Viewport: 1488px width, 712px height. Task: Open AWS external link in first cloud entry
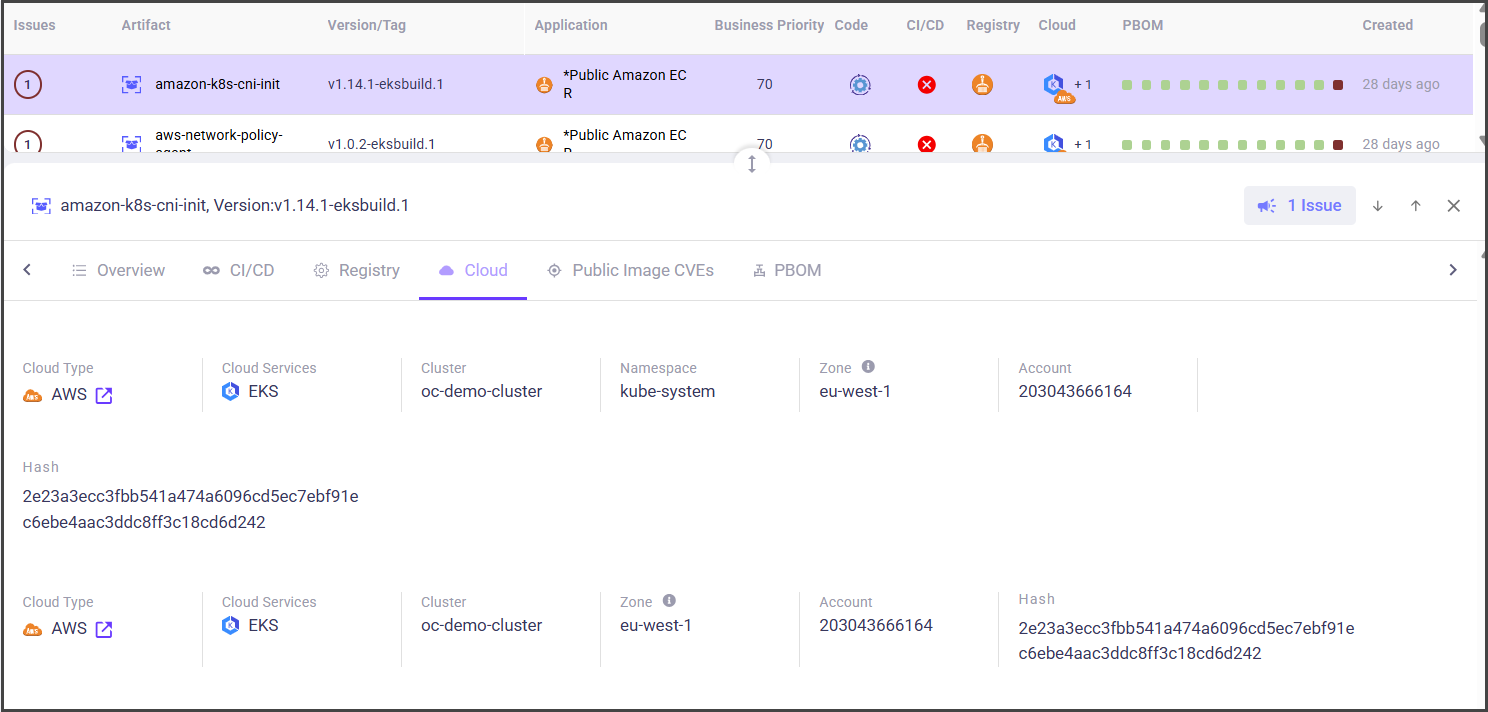(x=104, y=395)
